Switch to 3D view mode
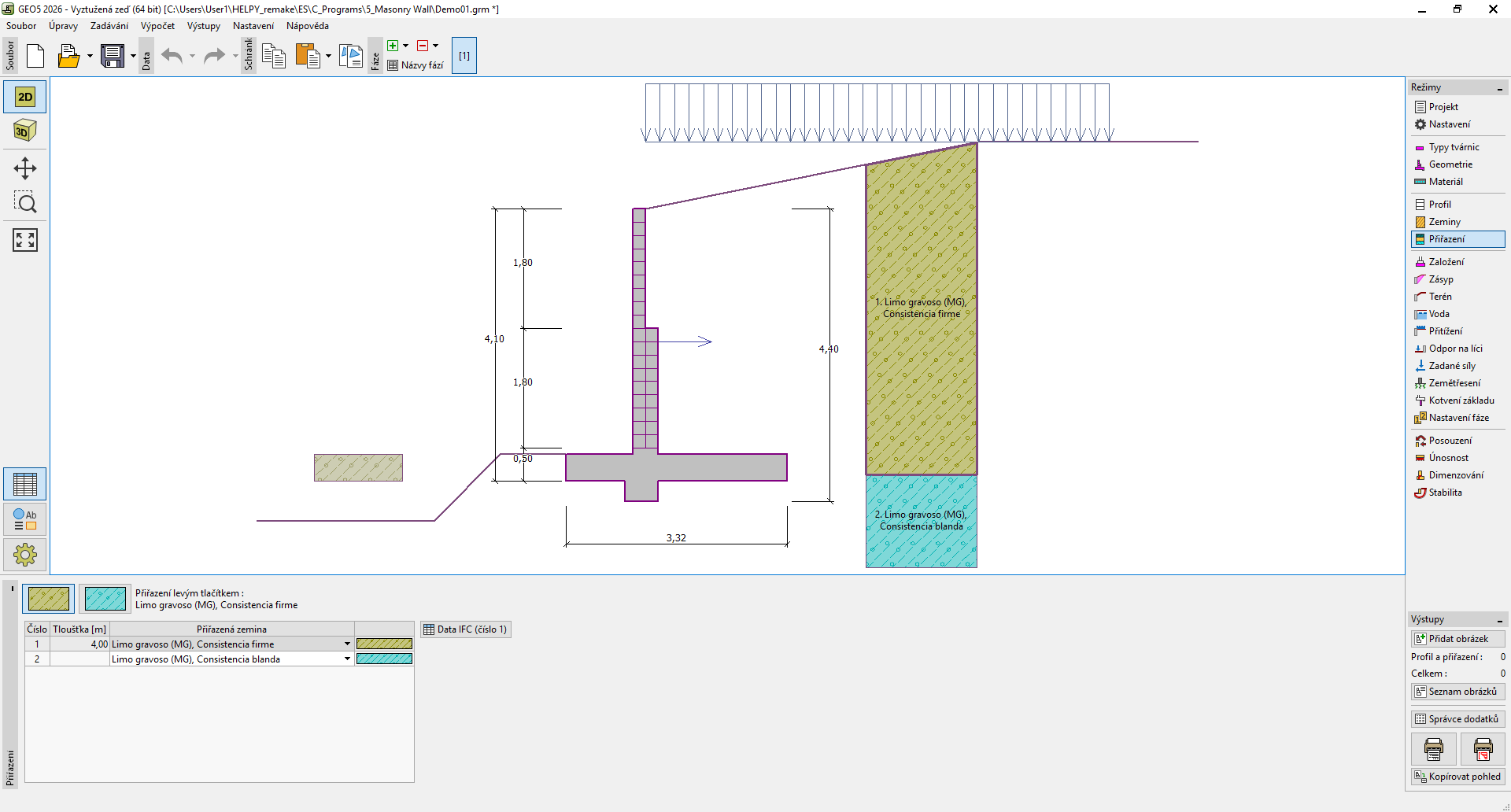The height and width of the screenshot is (812, 1511). click(25, 131)
